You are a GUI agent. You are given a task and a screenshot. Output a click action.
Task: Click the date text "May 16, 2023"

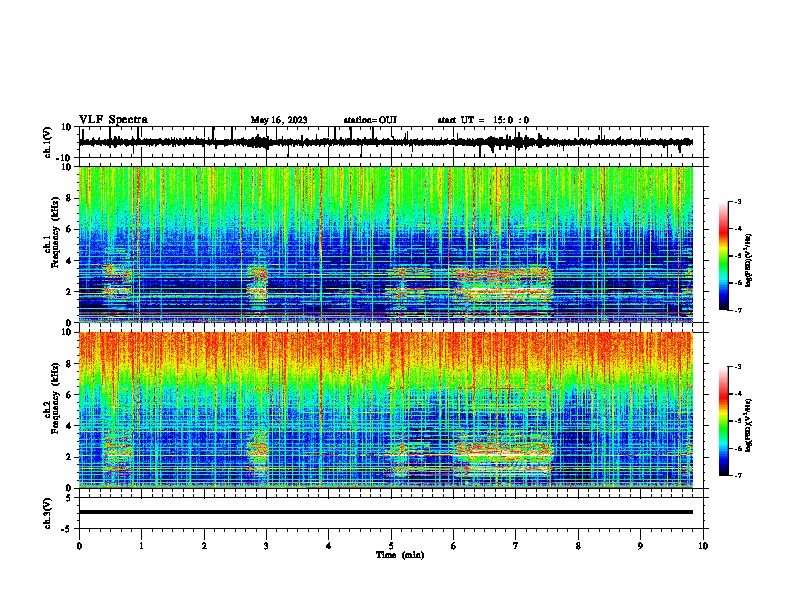pos(279,120)
